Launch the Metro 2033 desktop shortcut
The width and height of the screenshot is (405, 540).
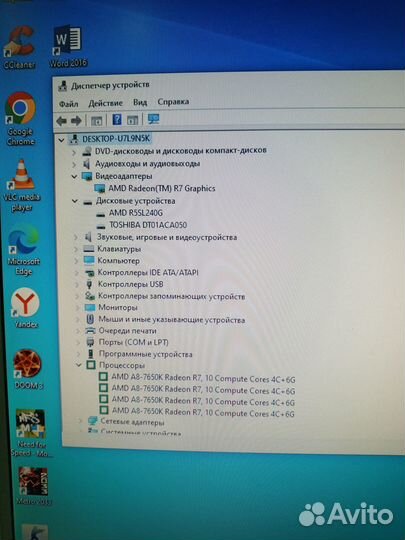pos(33,486)
